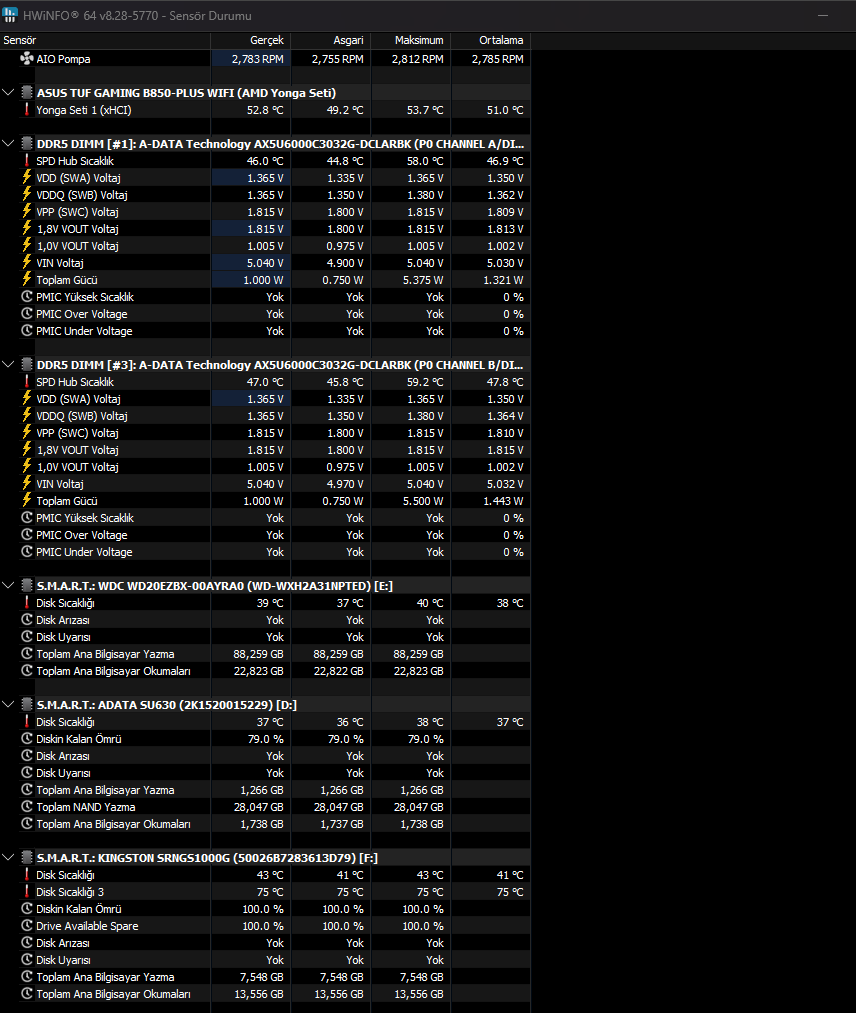
Task: Collapse the S.M.A.R.T. ADATA SU630 group
Action: tap(8, 704)
